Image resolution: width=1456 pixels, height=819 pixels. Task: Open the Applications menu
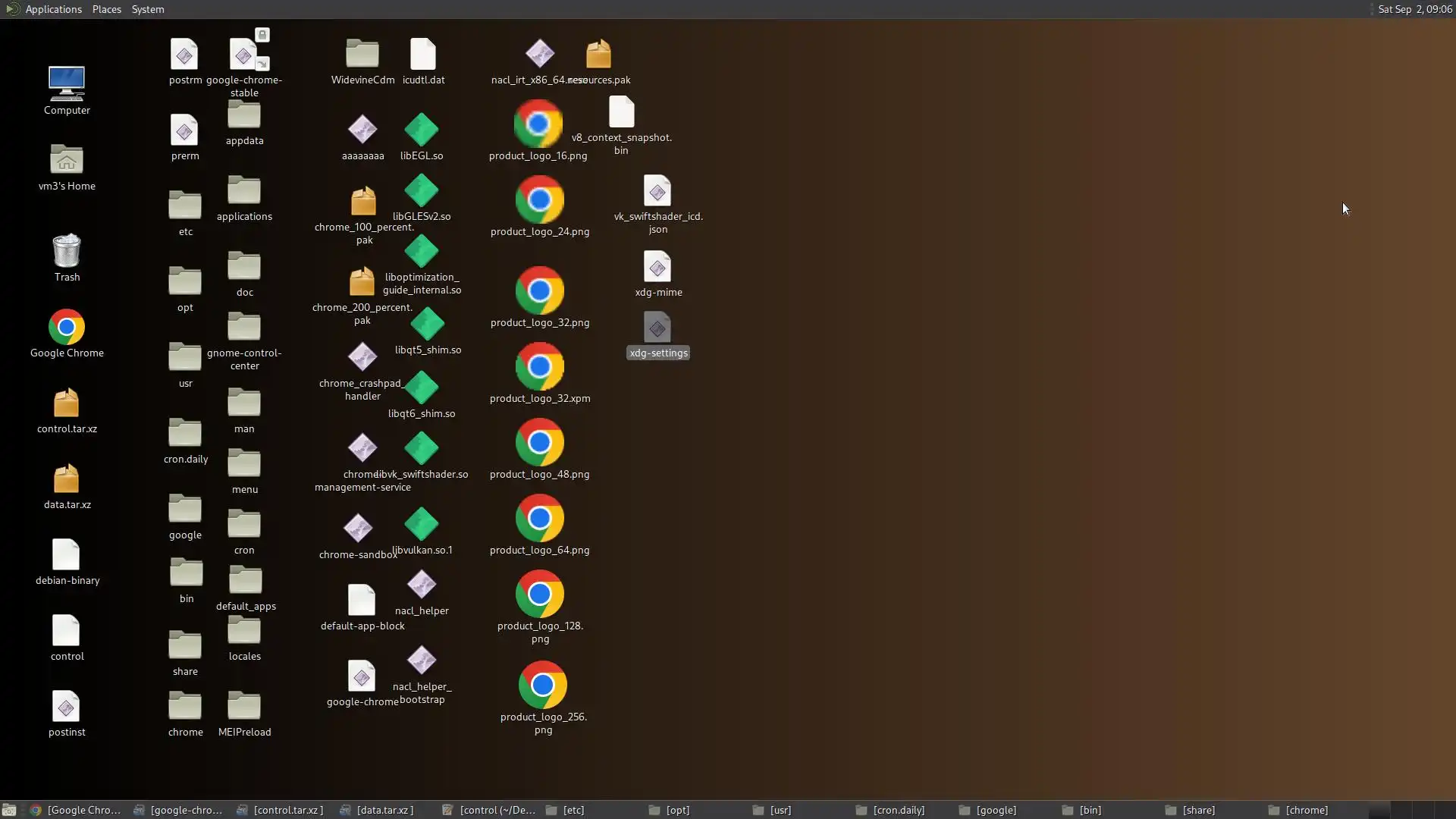point(53,9)
